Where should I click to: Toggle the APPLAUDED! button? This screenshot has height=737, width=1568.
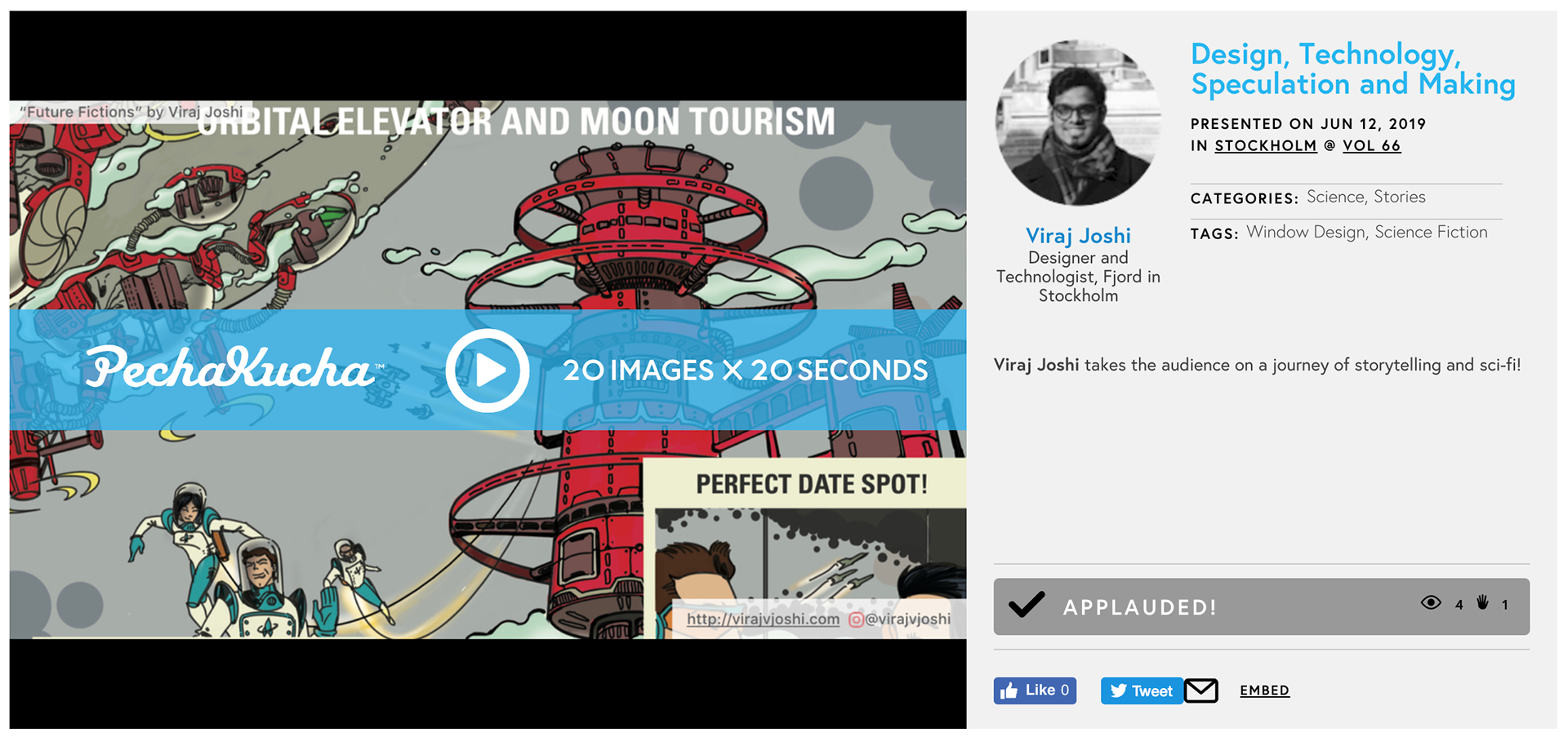[x=1261, y=606]
